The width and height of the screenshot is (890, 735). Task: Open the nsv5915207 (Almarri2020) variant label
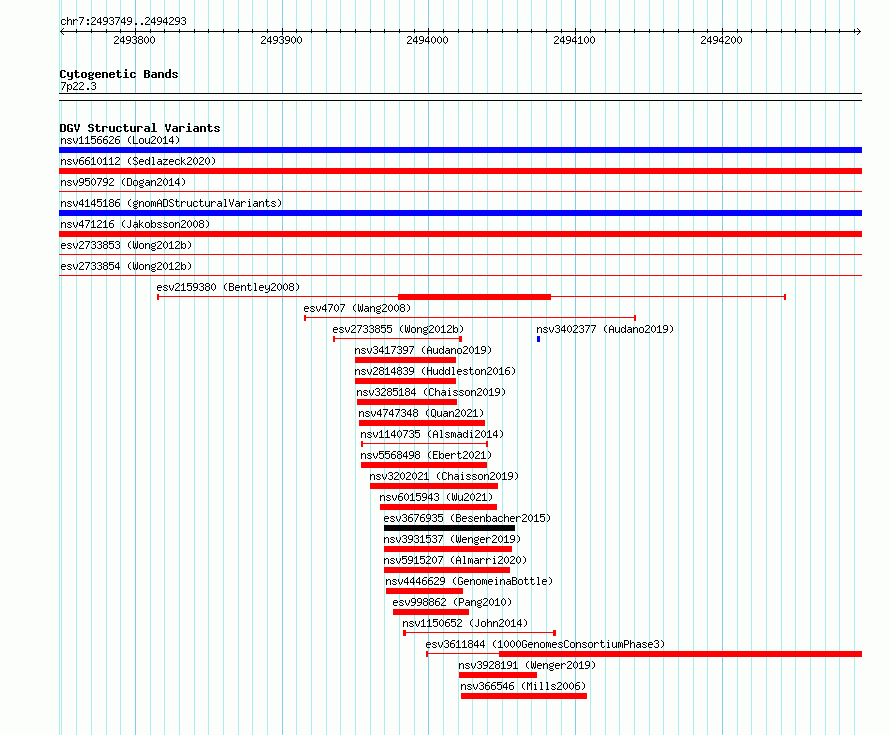coord(455,560)
